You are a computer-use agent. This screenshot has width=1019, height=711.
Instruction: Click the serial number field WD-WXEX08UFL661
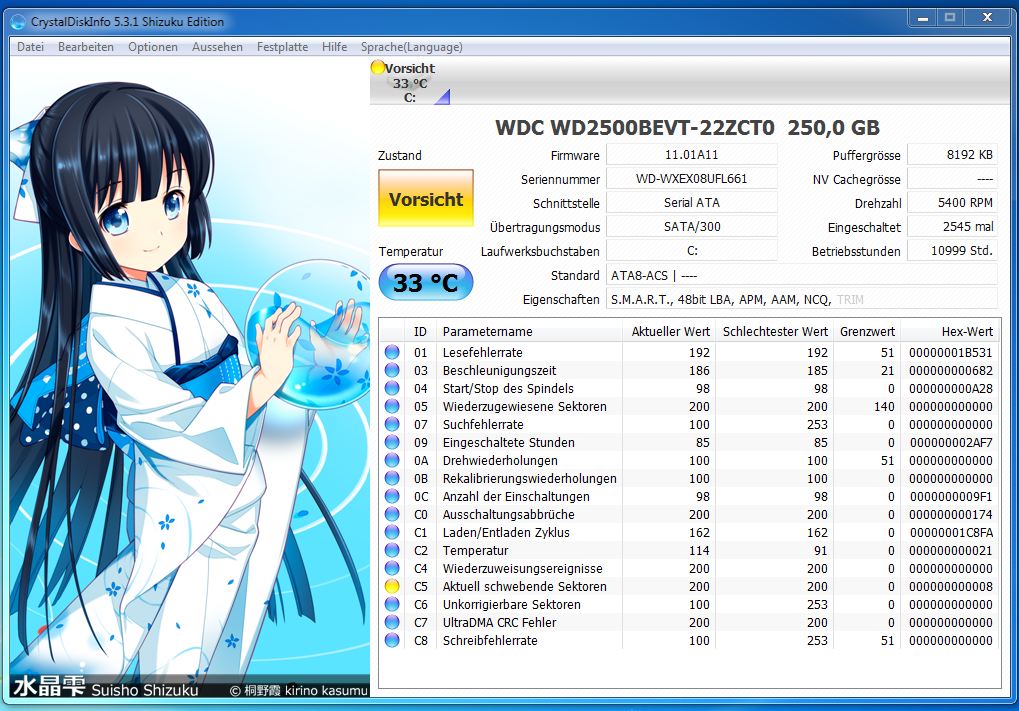click(691, 179)
